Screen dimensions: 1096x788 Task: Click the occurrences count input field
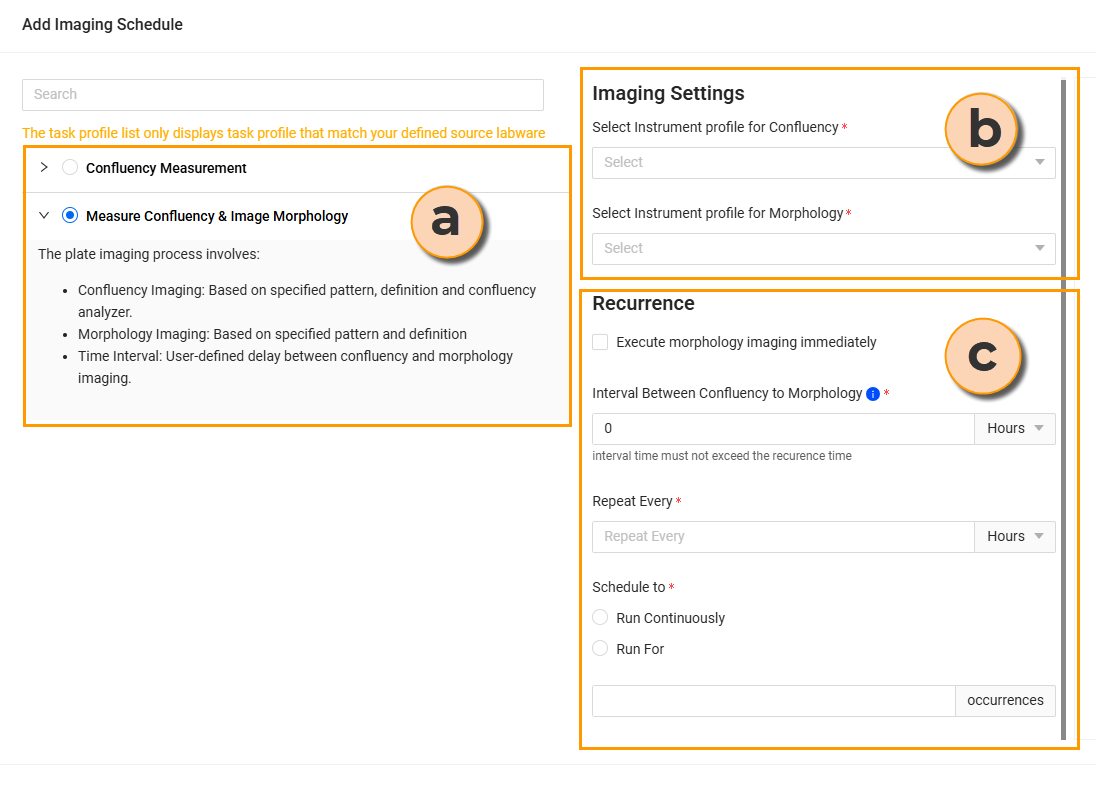[774, 701]
